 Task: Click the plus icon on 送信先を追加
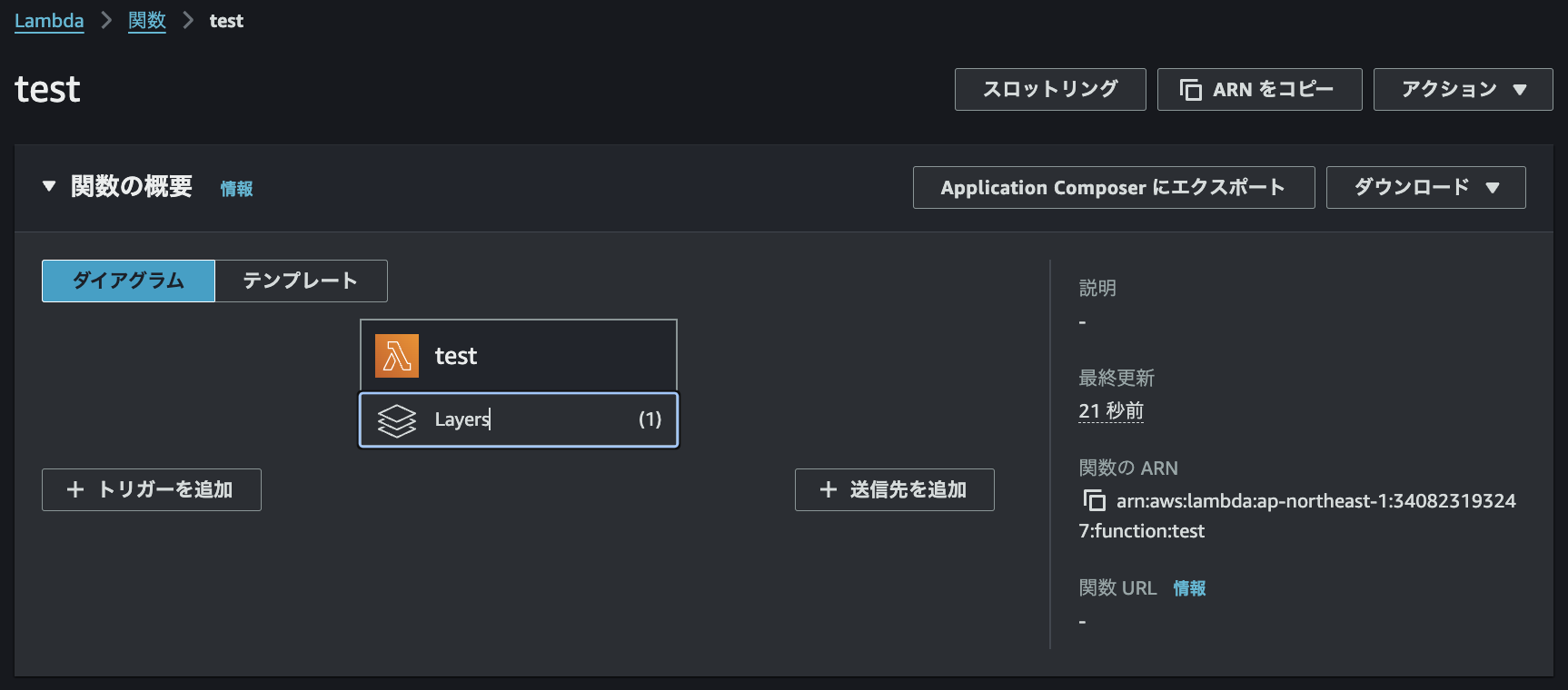(828, 489)
